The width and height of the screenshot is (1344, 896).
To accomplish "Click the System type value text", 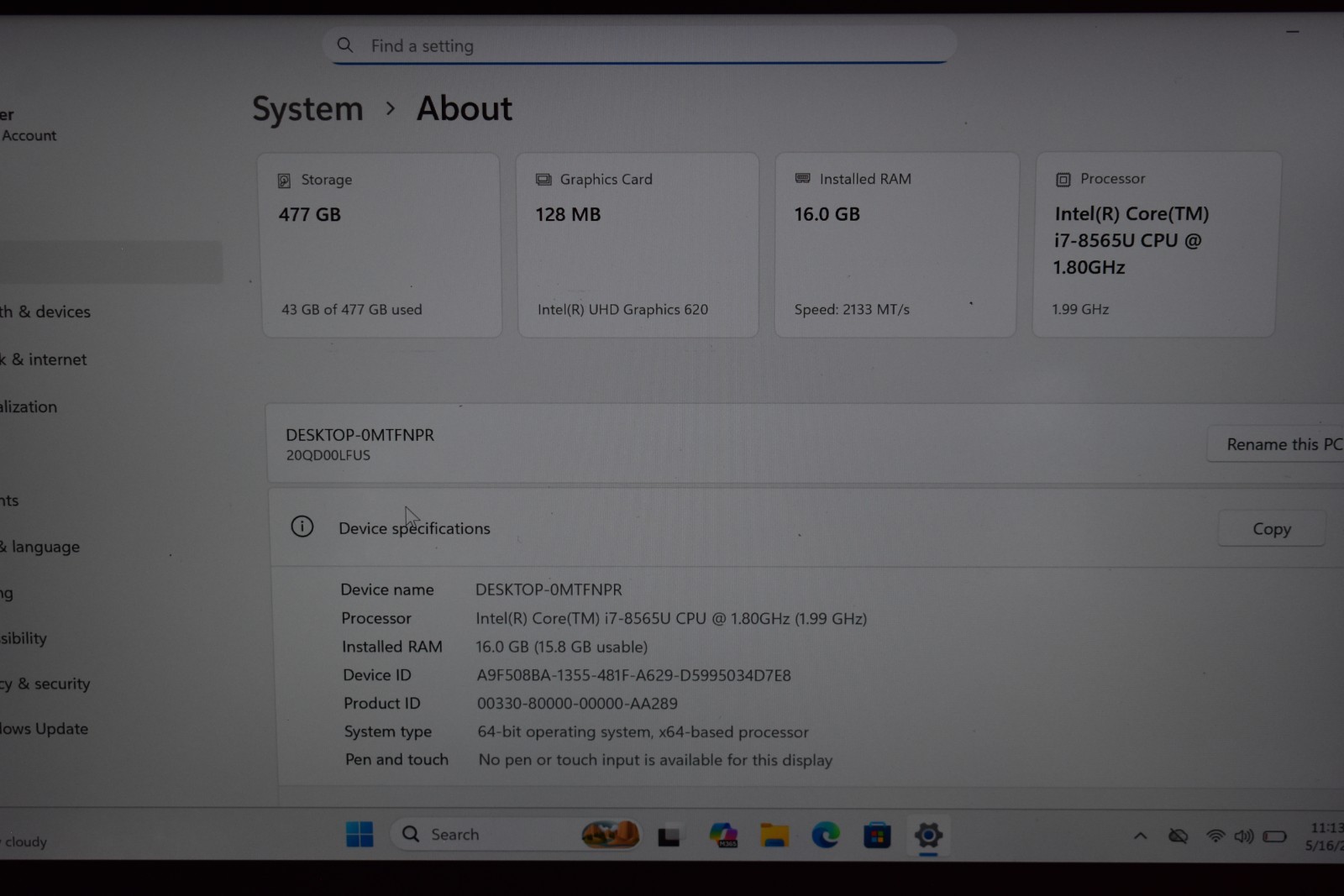I will 643,732.
